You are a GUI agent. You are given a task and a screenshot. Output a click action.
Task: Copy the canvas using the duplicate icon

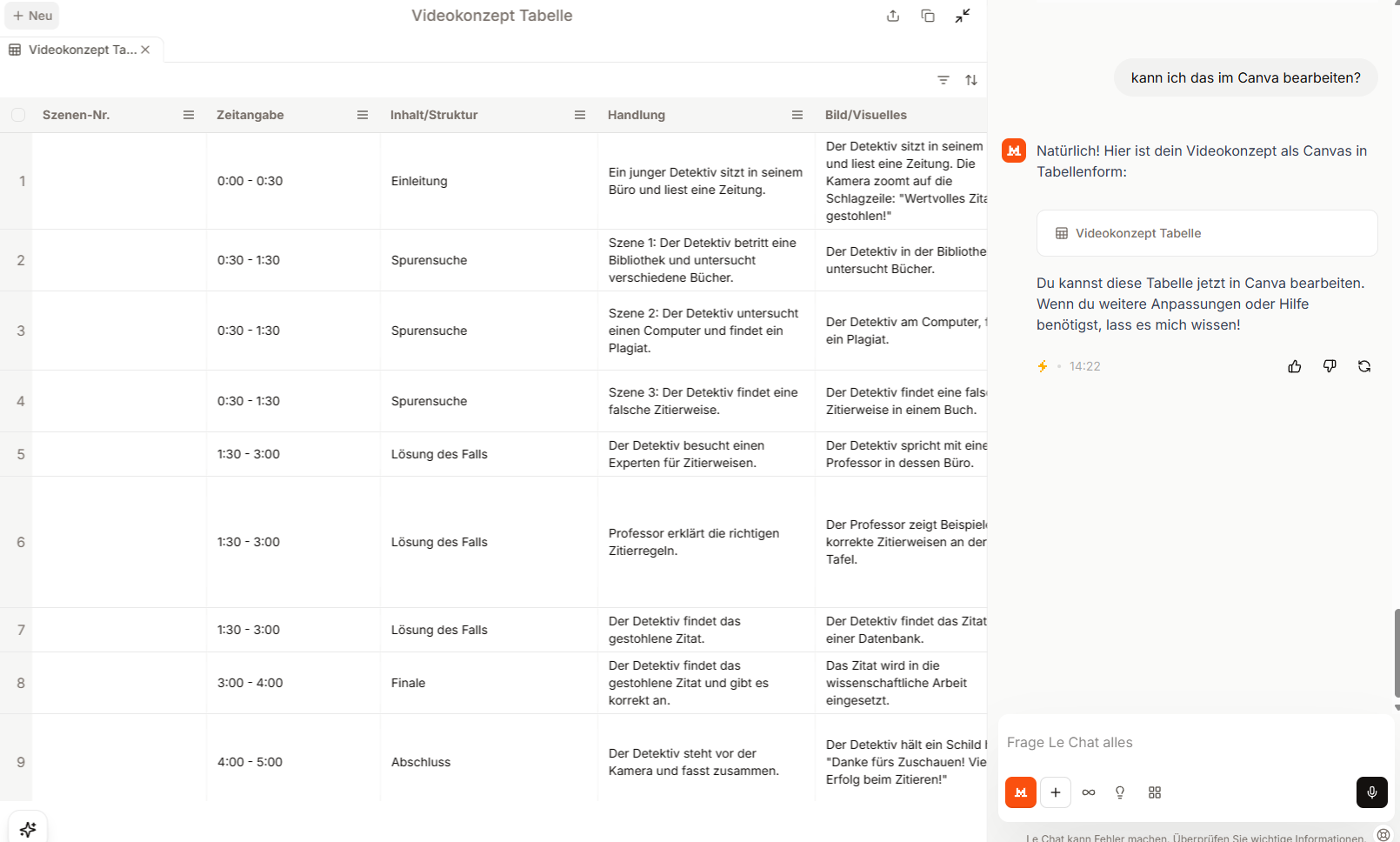coord(928,16)
